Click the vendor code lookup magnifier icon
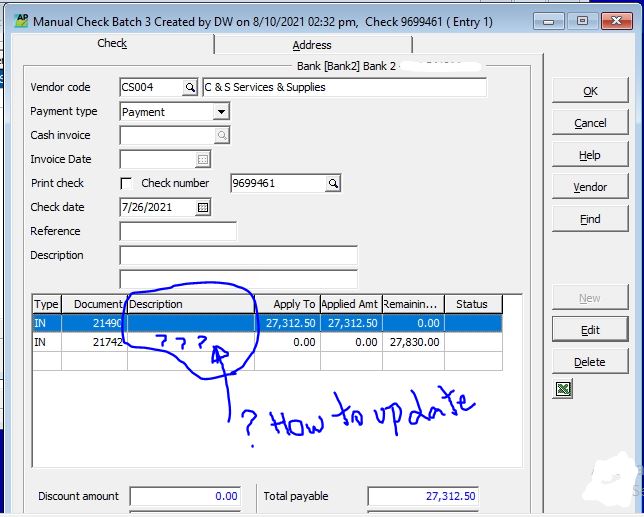Viewport: 644px width, 517px height. point(190,88)
